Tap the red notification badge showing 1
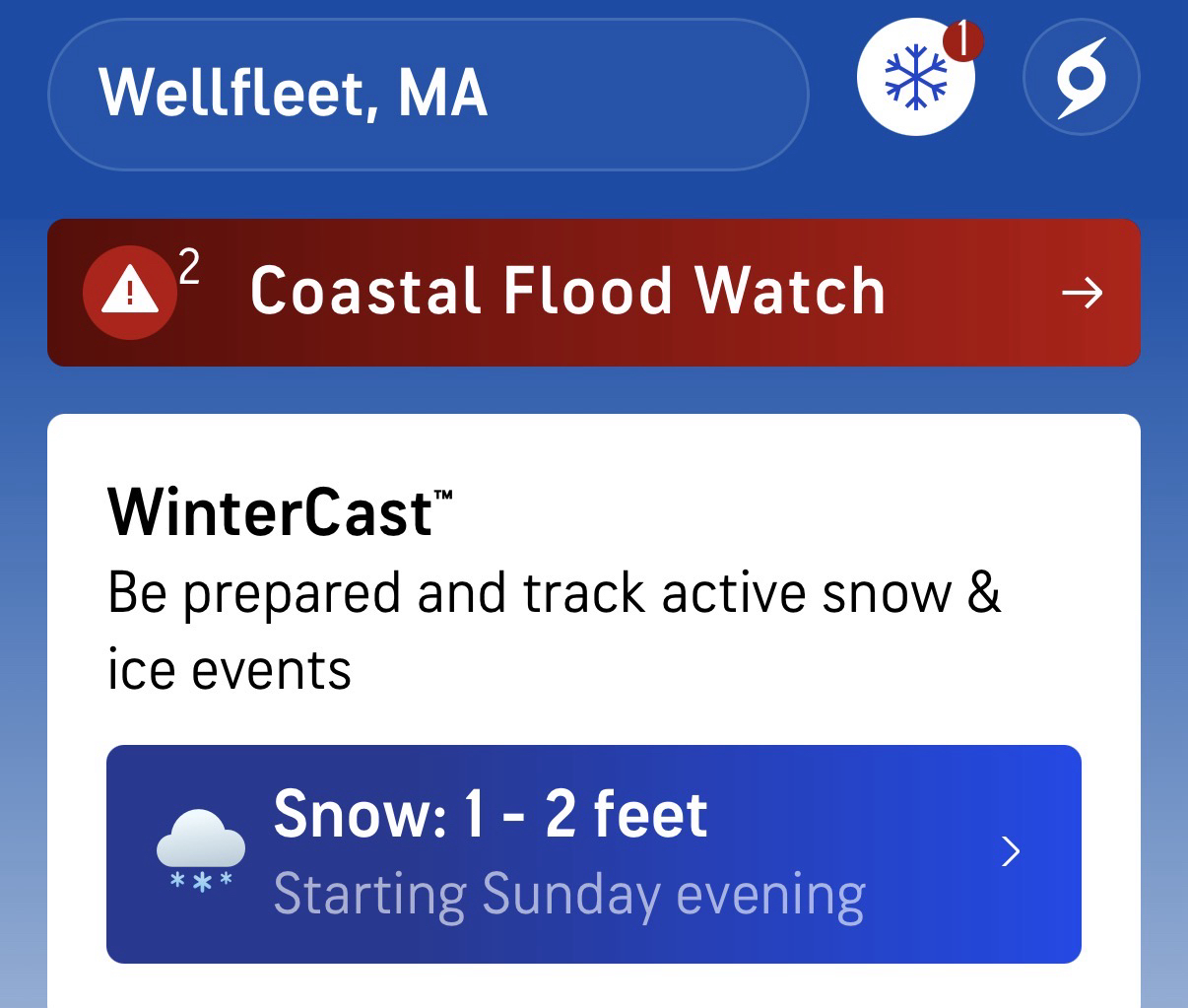This screenshot has height=1008, width=1188. pyautogui.click(x=962, y=40)
